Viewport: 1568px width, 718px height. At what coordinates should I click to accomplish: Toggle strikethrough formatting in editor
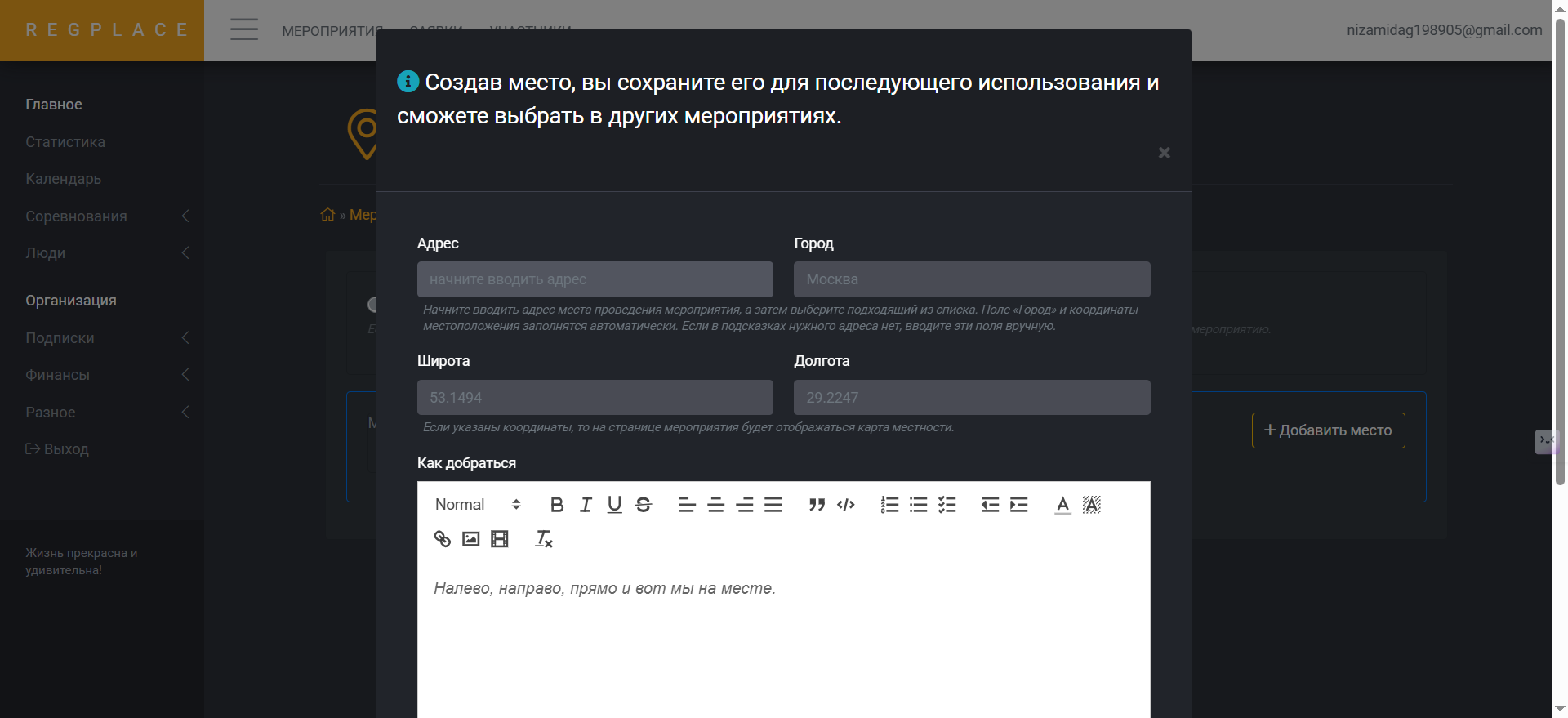[x=644, y=505]
